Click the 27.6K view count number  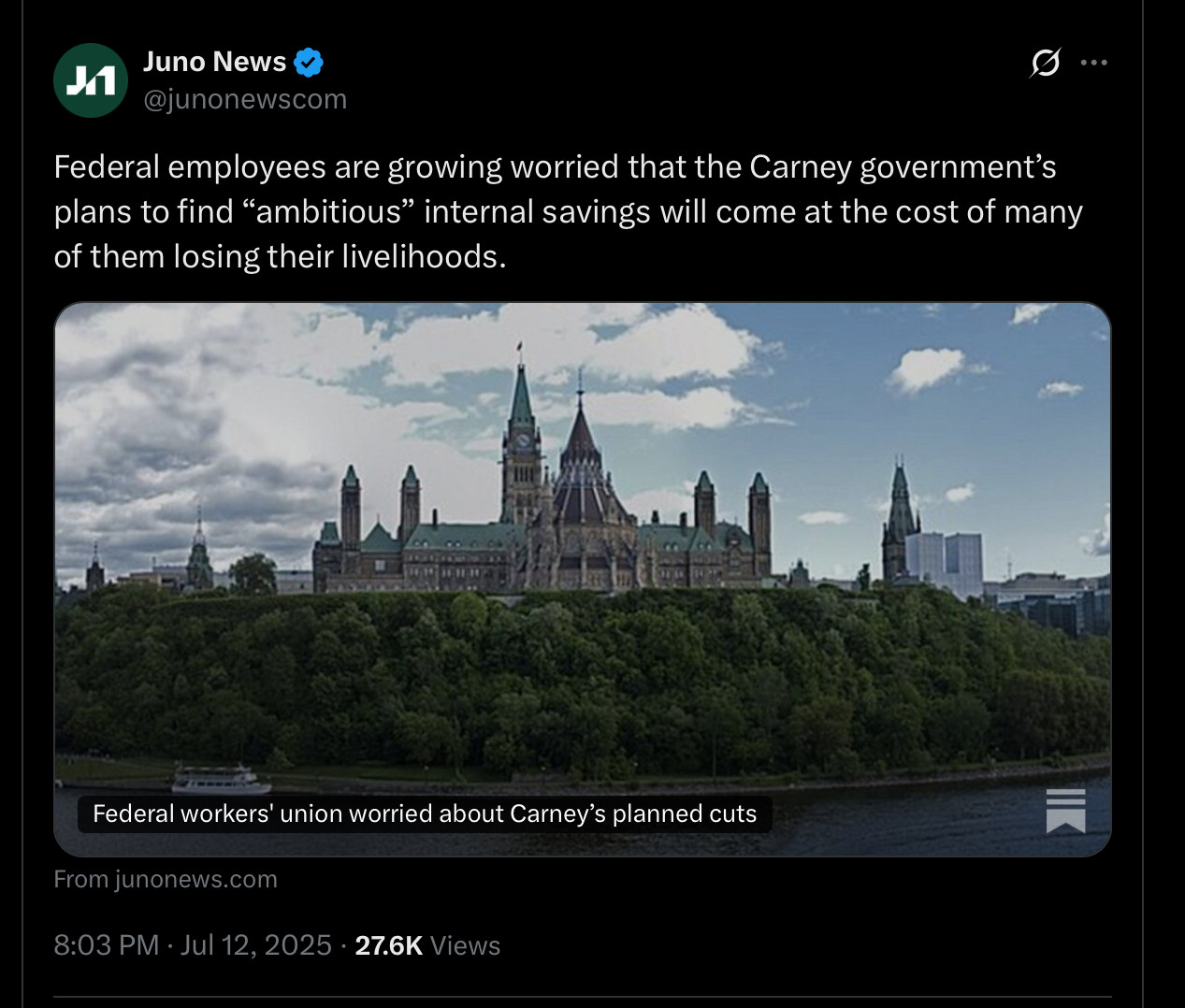(388, 945)
